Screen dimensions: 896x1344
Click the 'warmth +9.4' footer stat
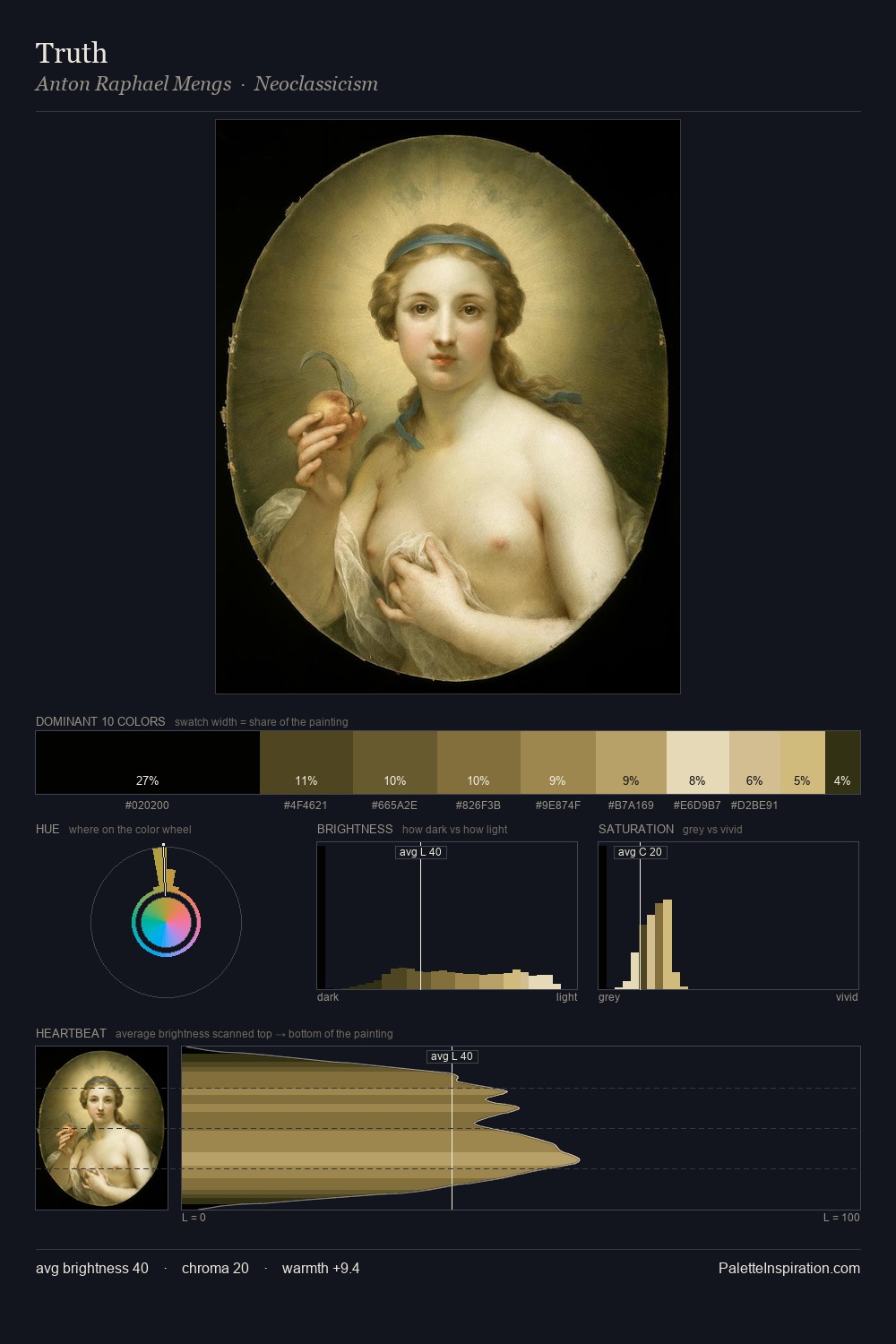(321, 1268)
